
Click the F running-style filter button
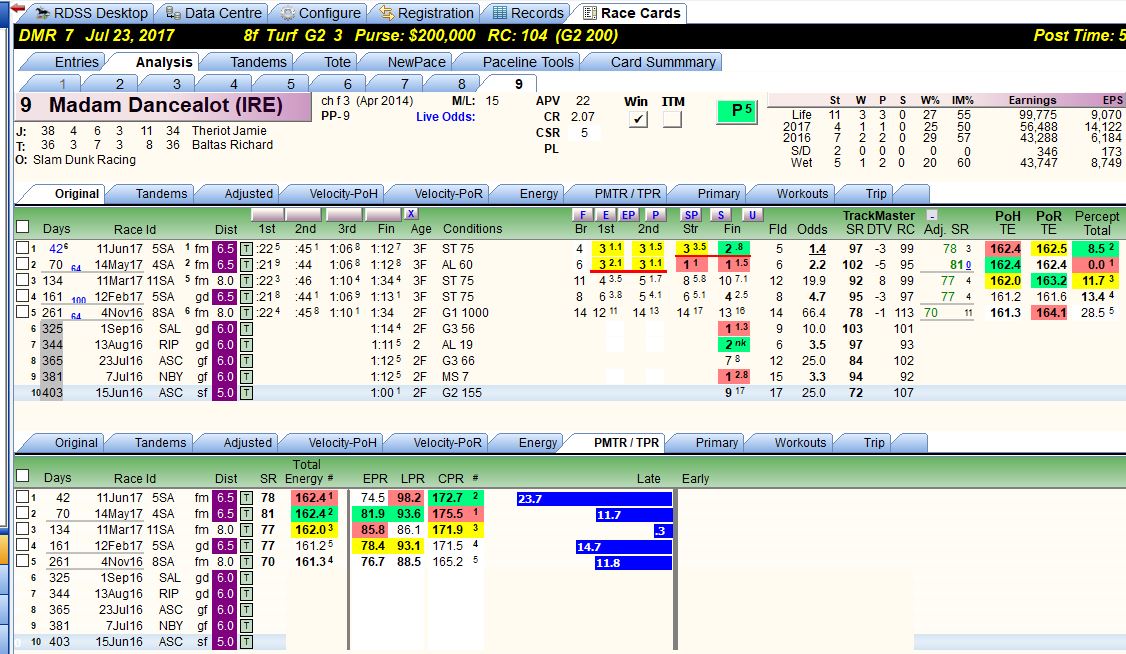(x=582, y=215)
